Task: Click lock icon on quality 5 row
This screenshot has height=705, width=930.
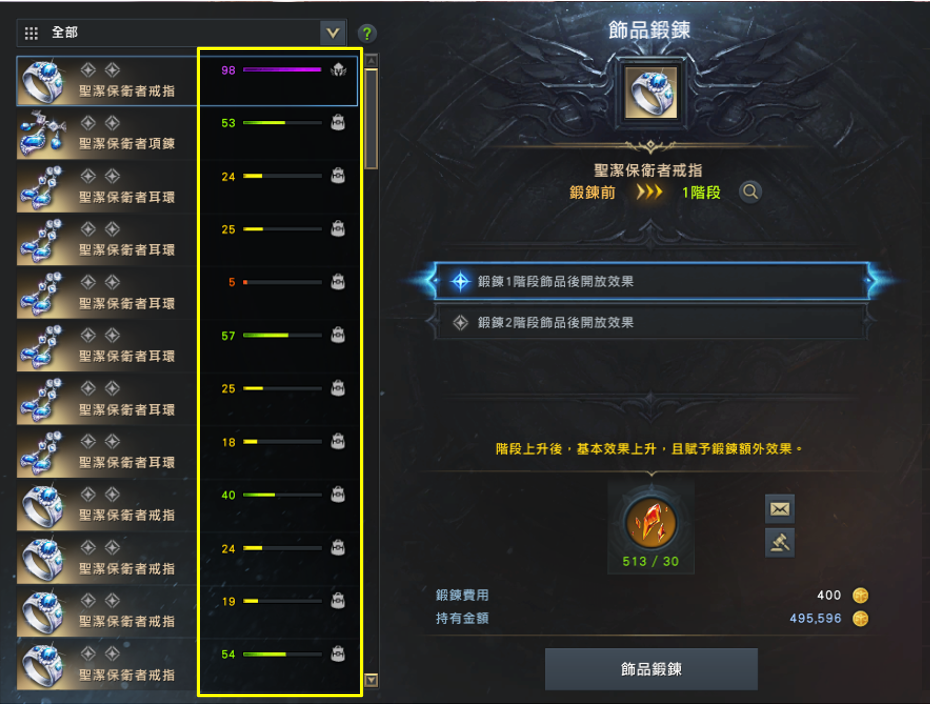Action: pos(338,282)
